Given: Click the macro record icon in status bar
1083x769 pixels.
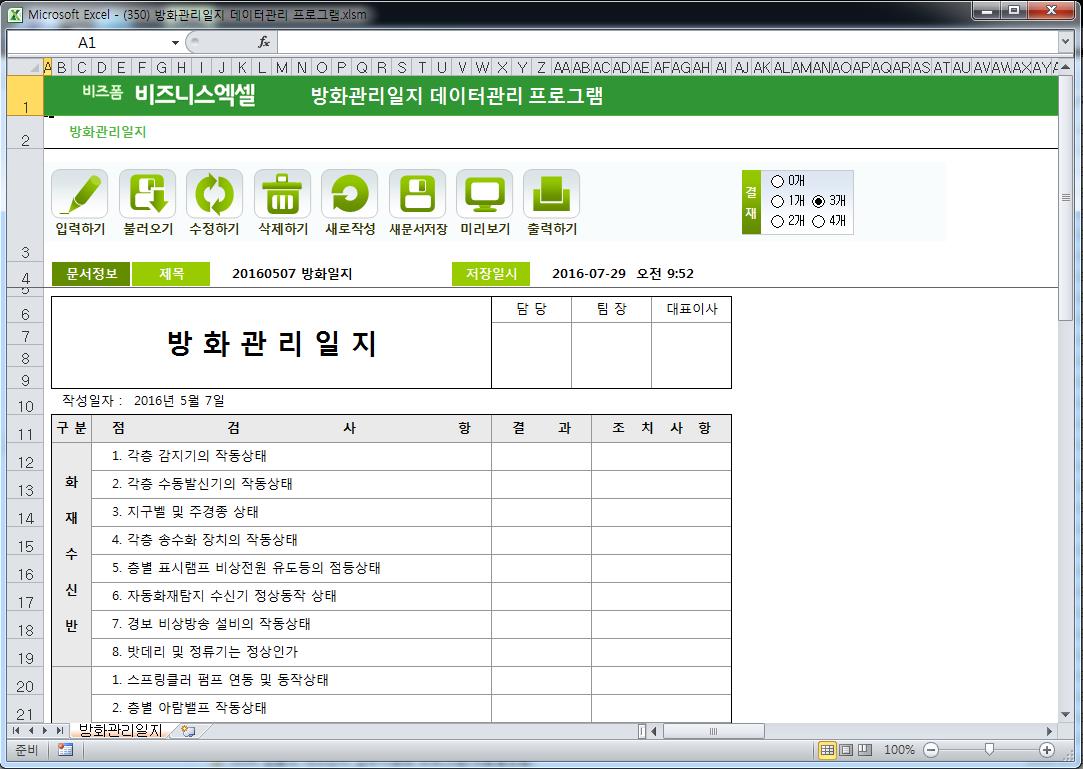Looking at the screenshot, I should click(x=66, y=750).
